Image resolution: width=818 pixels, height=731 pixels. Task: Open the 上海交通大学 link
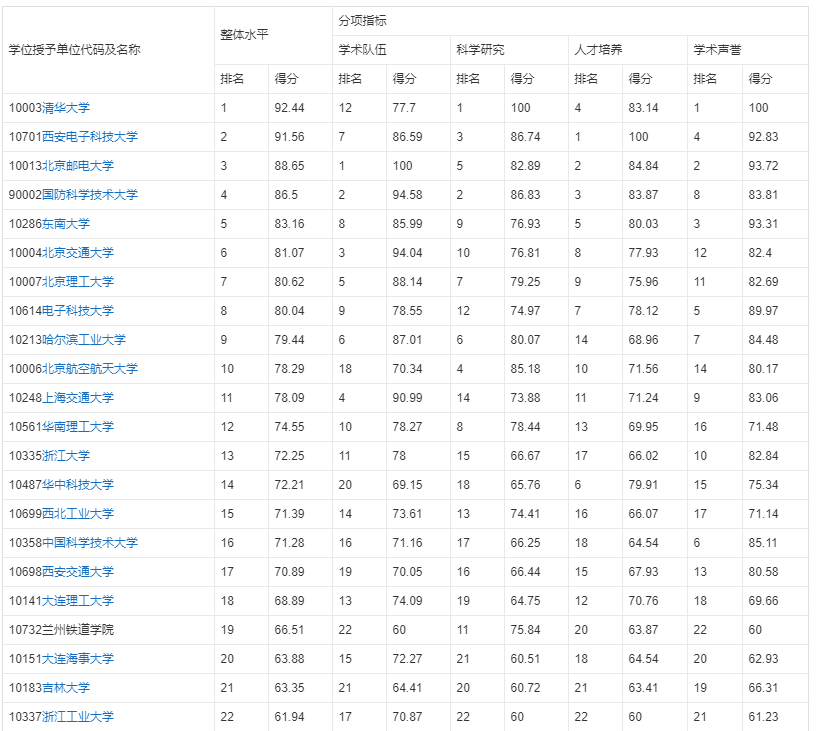78,398
